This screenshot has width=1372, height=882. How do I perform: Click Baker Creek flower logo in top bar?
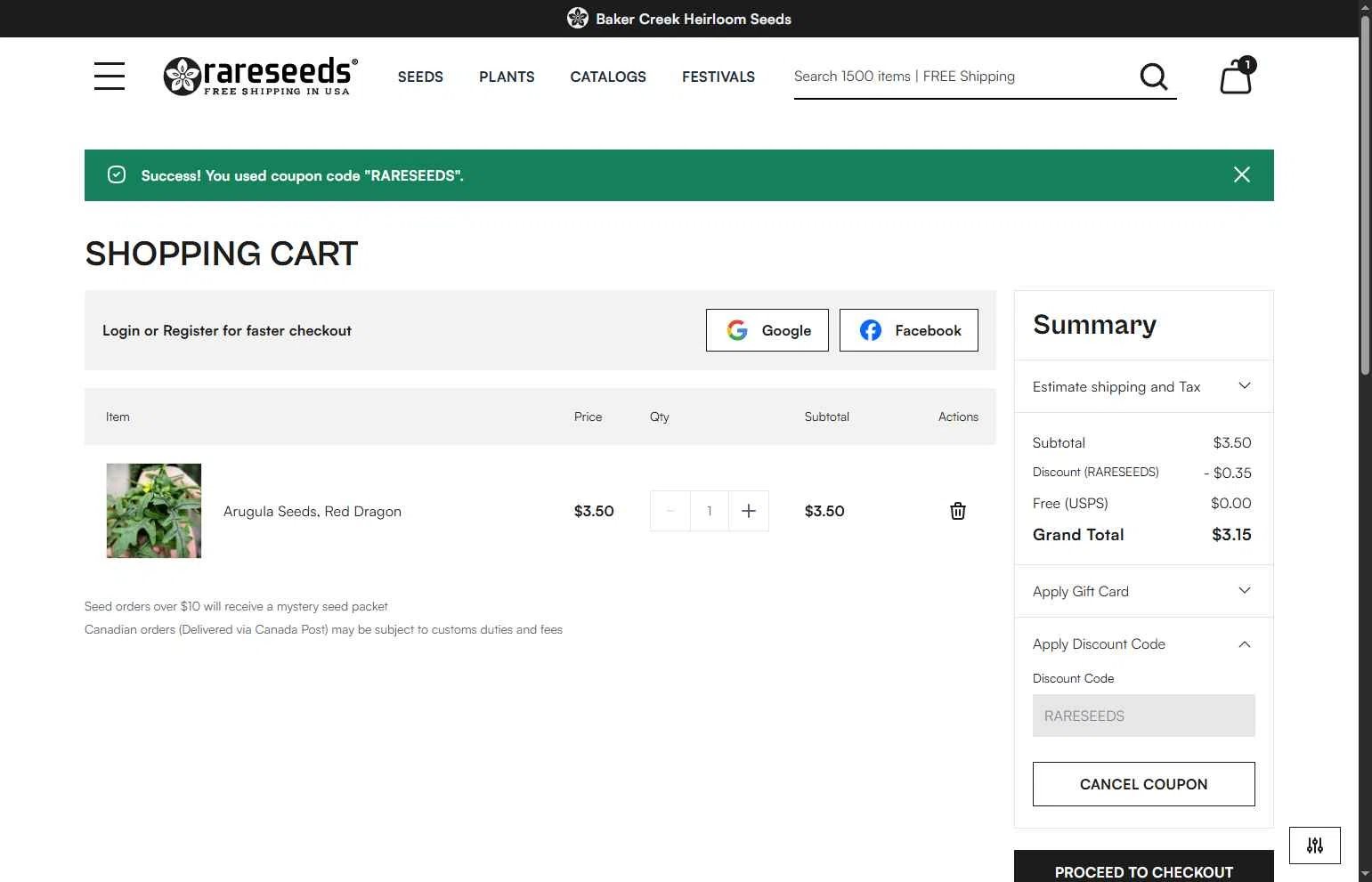(578, 18)
